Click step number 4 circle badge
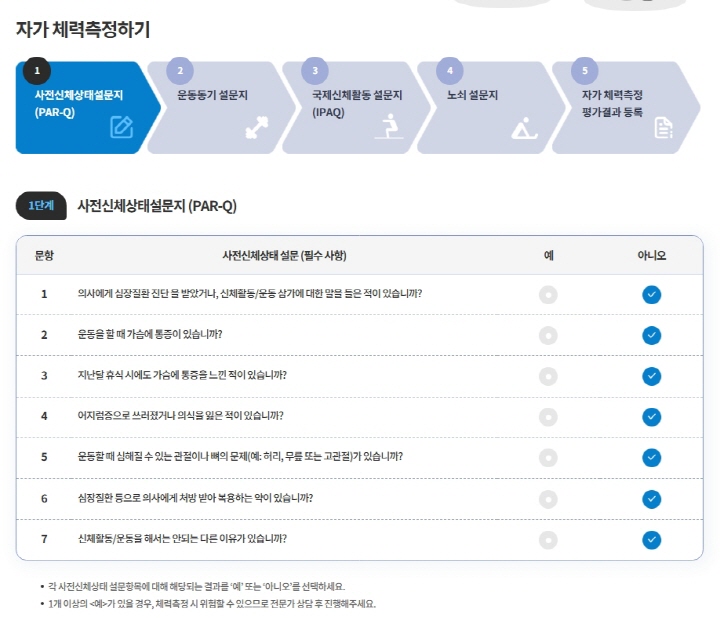Screen dimensions: 720x618 tap(450, 71)
